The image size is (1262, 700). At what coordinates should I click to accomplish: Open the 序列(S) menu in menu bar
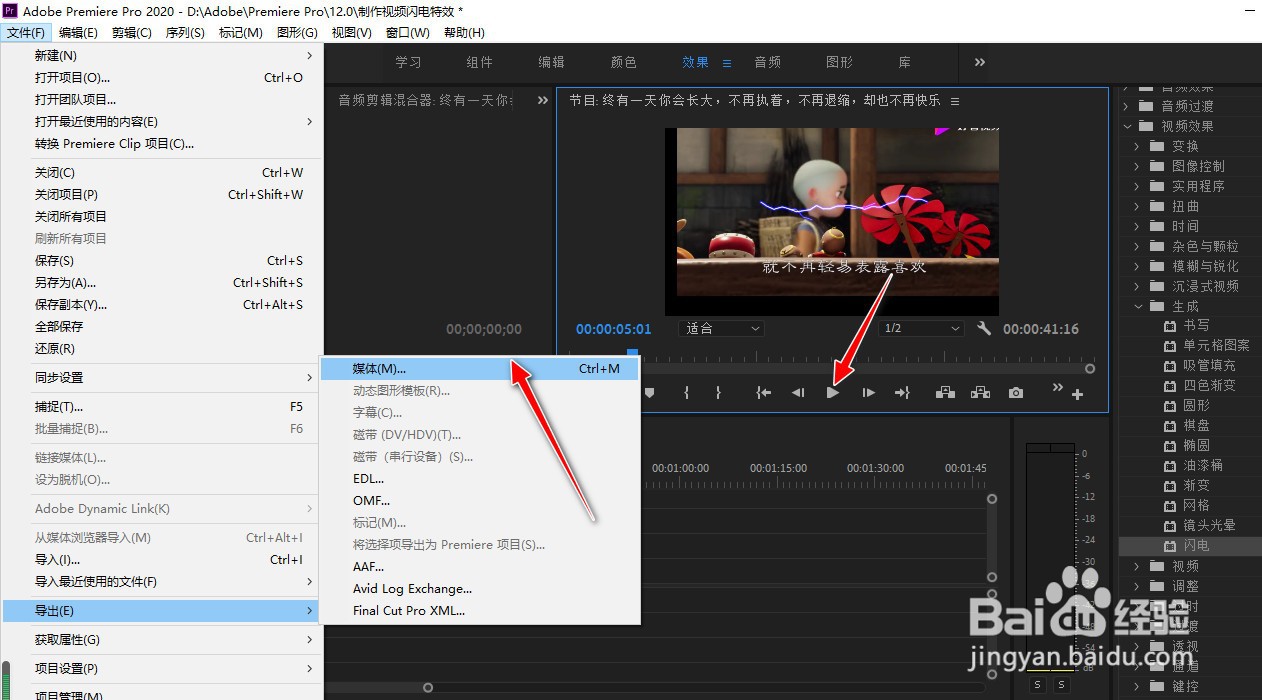185,33
